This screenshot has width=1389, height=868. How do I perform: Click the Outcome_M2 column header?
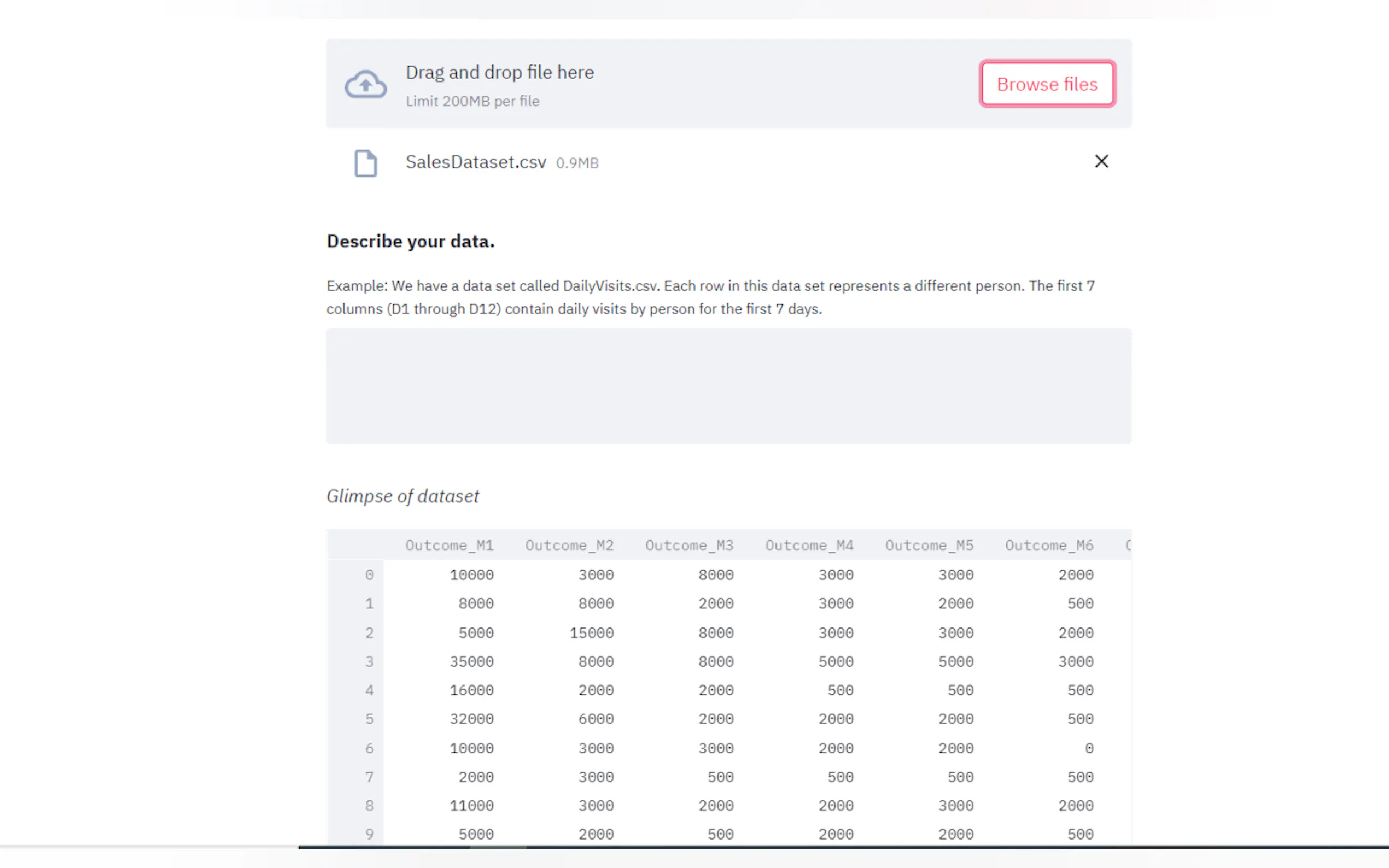569,545
